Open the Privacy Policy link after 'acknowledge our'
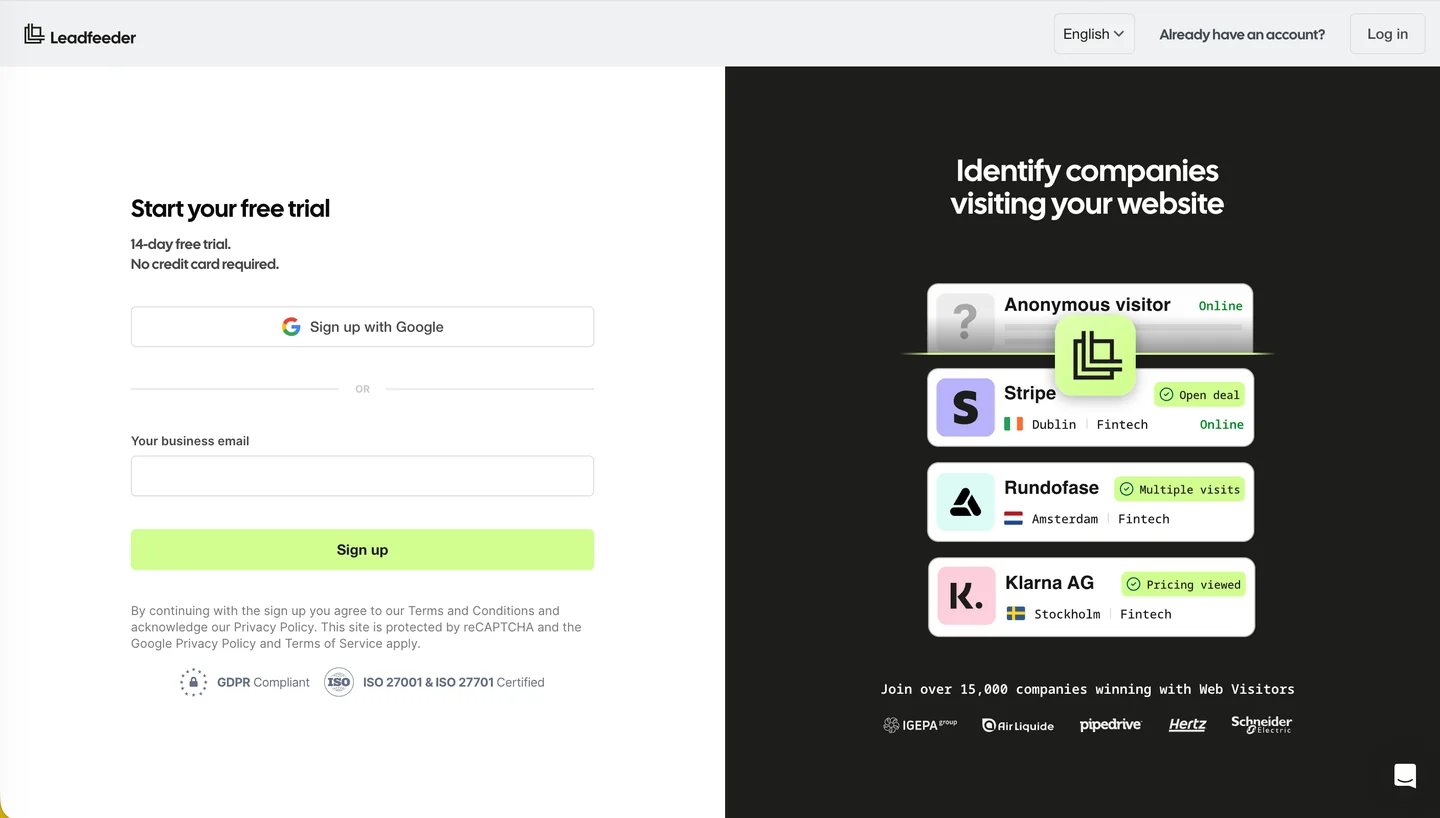This screenshot has width=1440, height=818. click(274, 627)
